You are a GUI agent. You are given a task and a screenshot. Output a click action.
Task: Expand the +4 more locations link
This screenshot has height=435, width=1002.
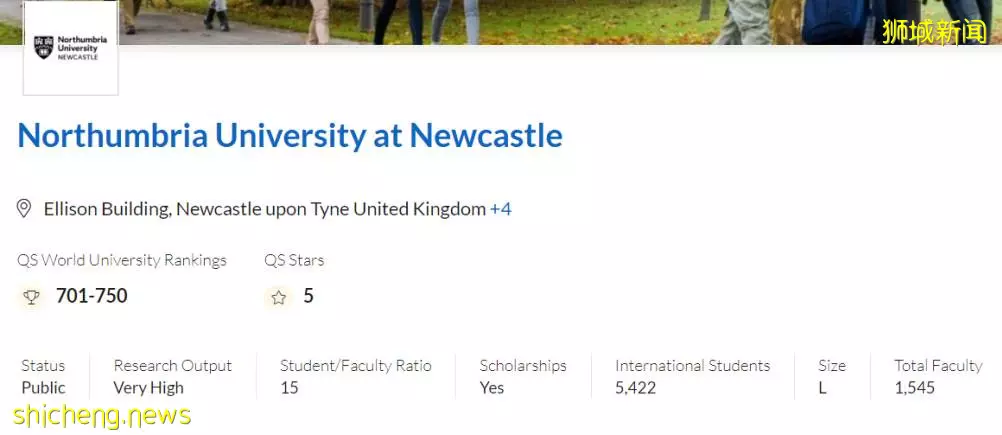click(x=500, y=210)
